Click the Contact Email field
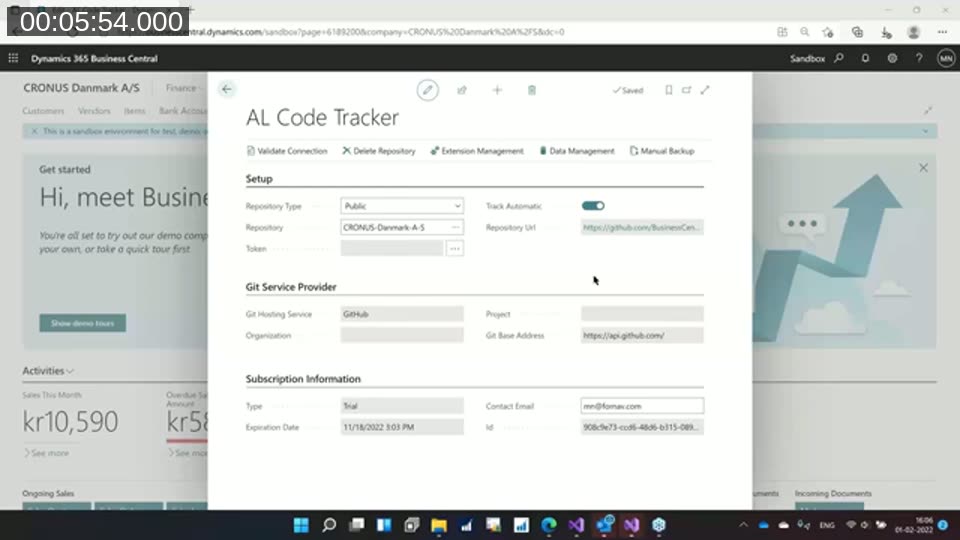 [x=642, y=406]
